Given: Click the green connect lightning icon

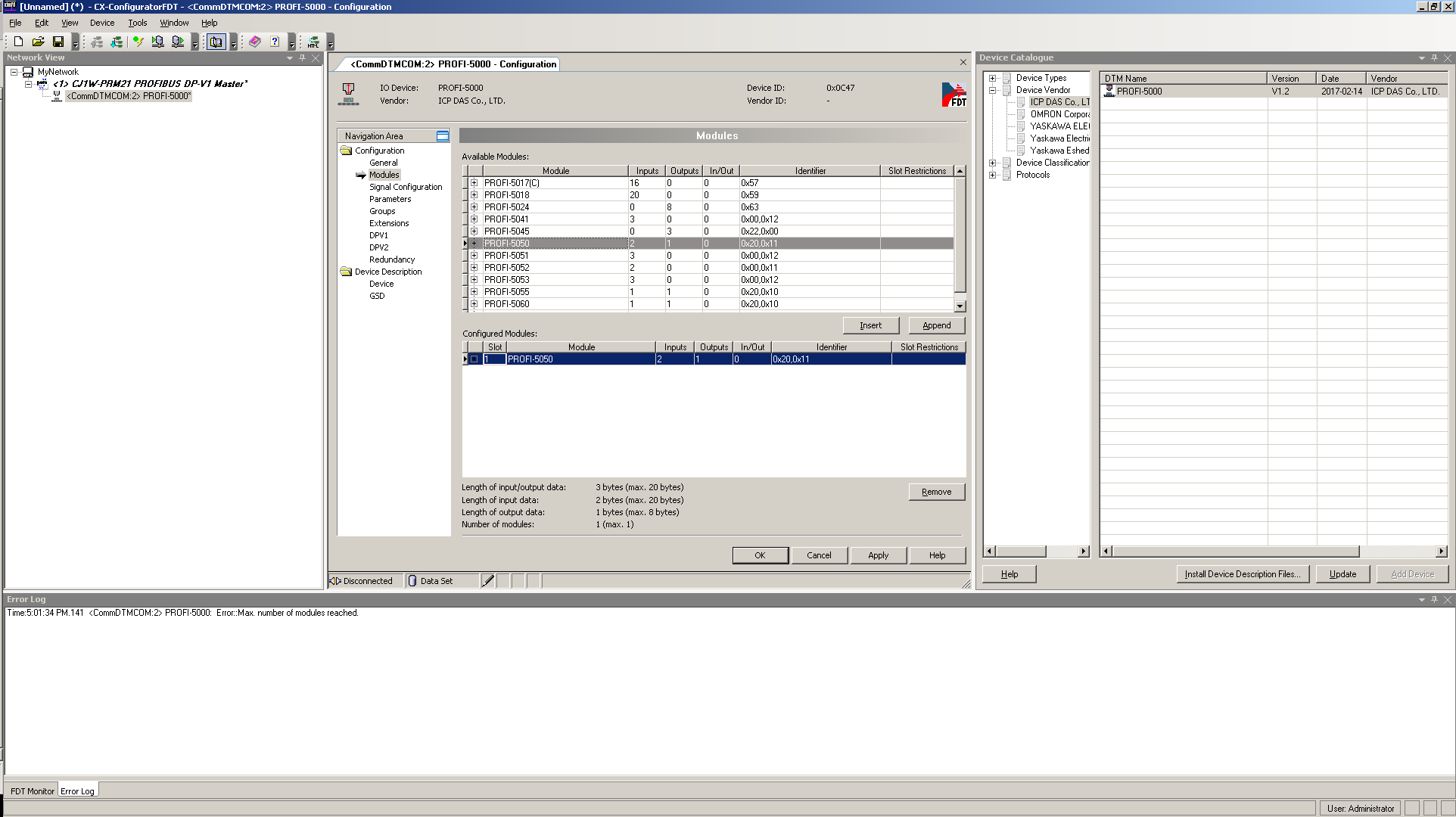Looking at the screenshot, I should pos(138,42).
